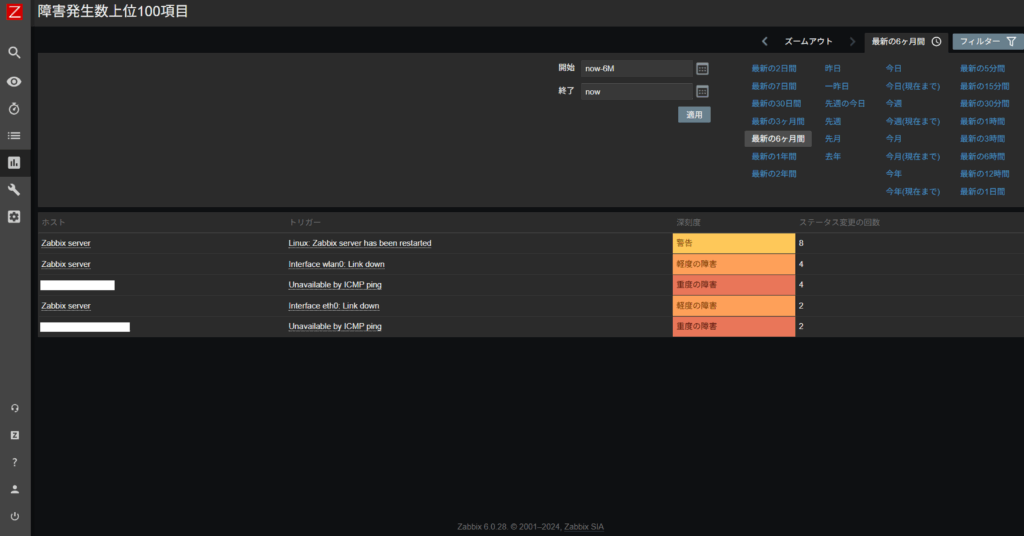
Task: Open the Interface wlan0: Link down trigger
Action: [x=336, y=264]
